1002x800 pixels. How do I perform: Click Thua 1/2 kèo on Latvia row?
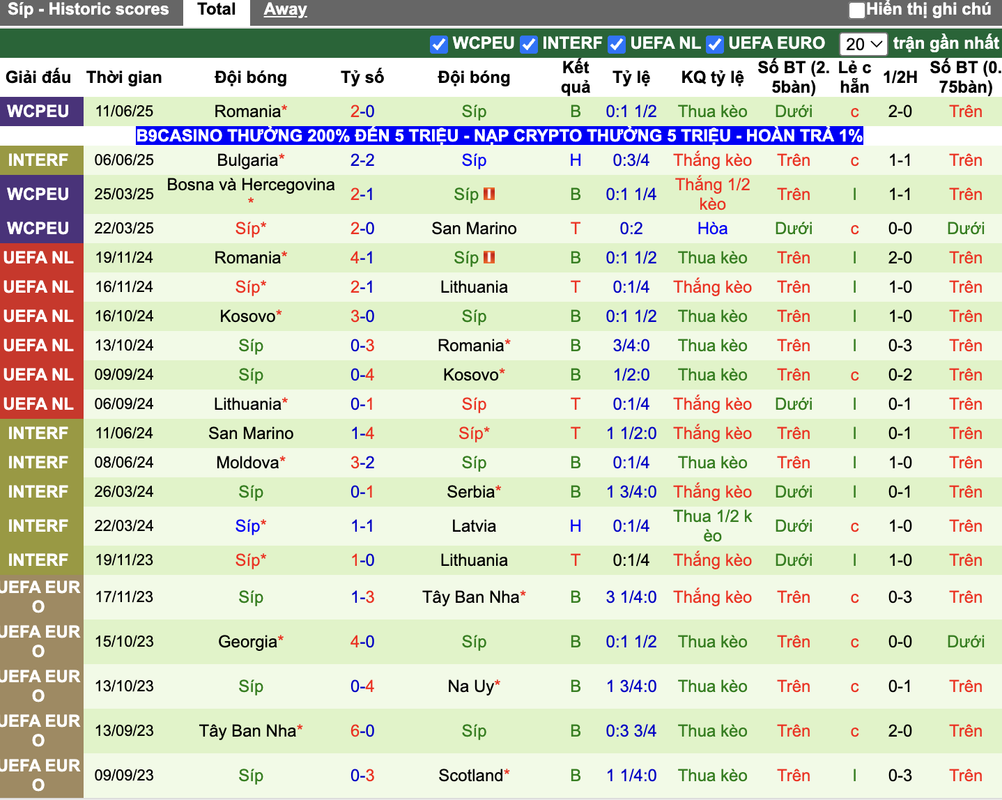click(712, 526)
